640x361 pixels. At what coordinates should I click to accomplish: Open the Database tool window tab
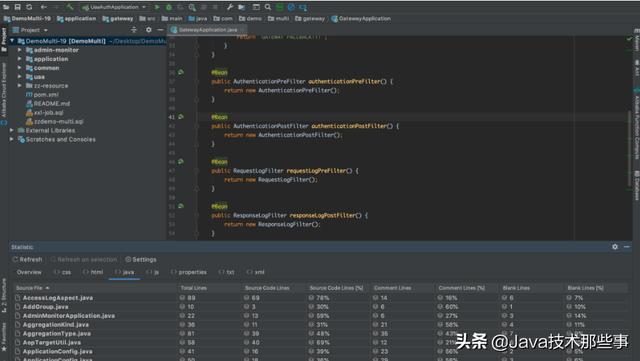pyautogui.click(x=636, y=186)
